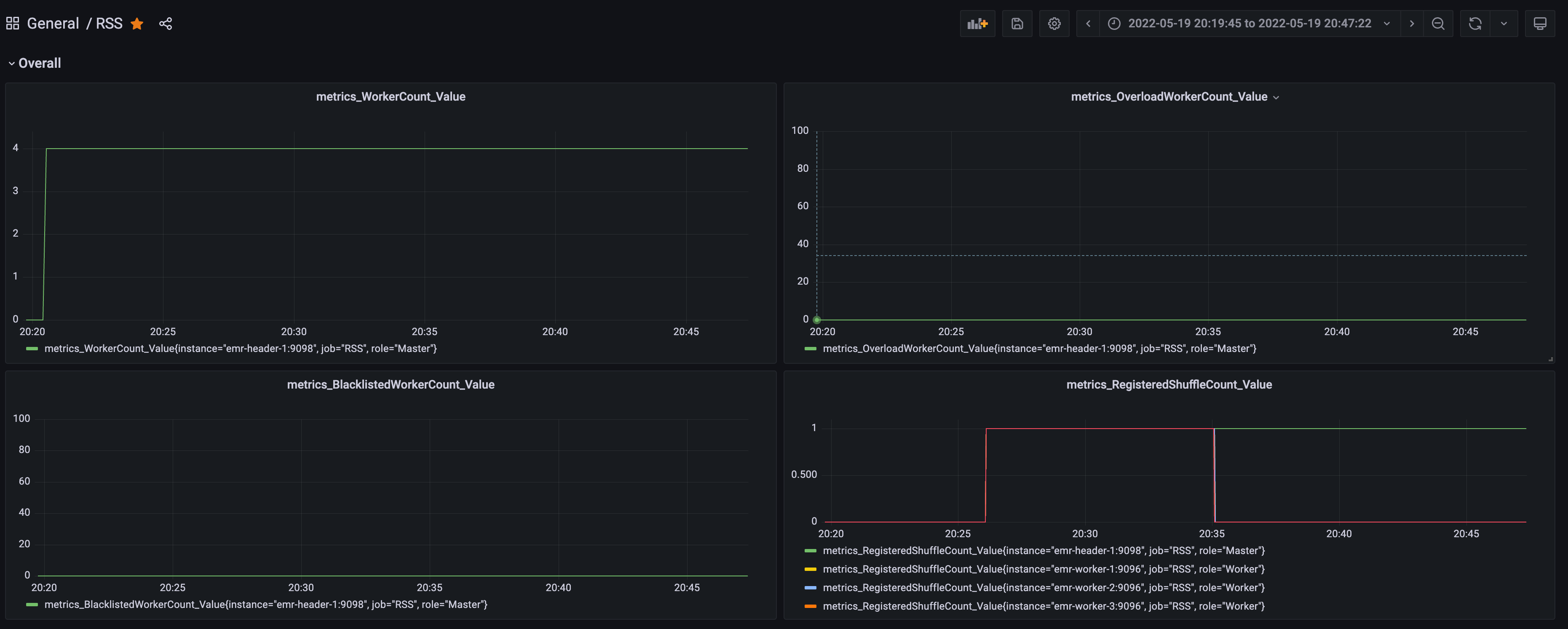Click the General folder breadcrumb
1568x629 pixels.
(x=53, y=24)
